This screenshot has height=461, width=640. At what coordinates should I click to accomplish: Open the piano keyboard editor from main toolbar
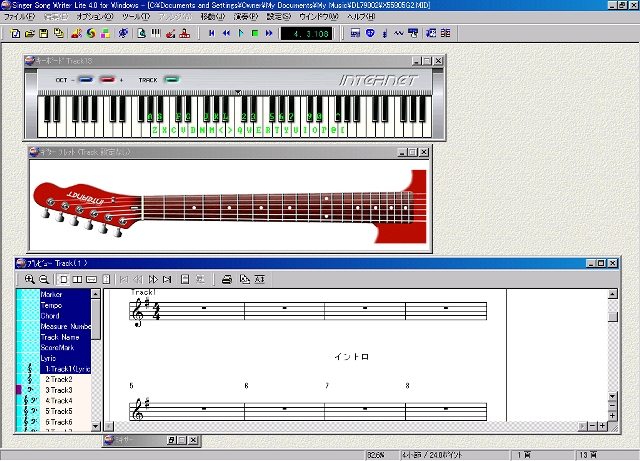tap(156, 33)
